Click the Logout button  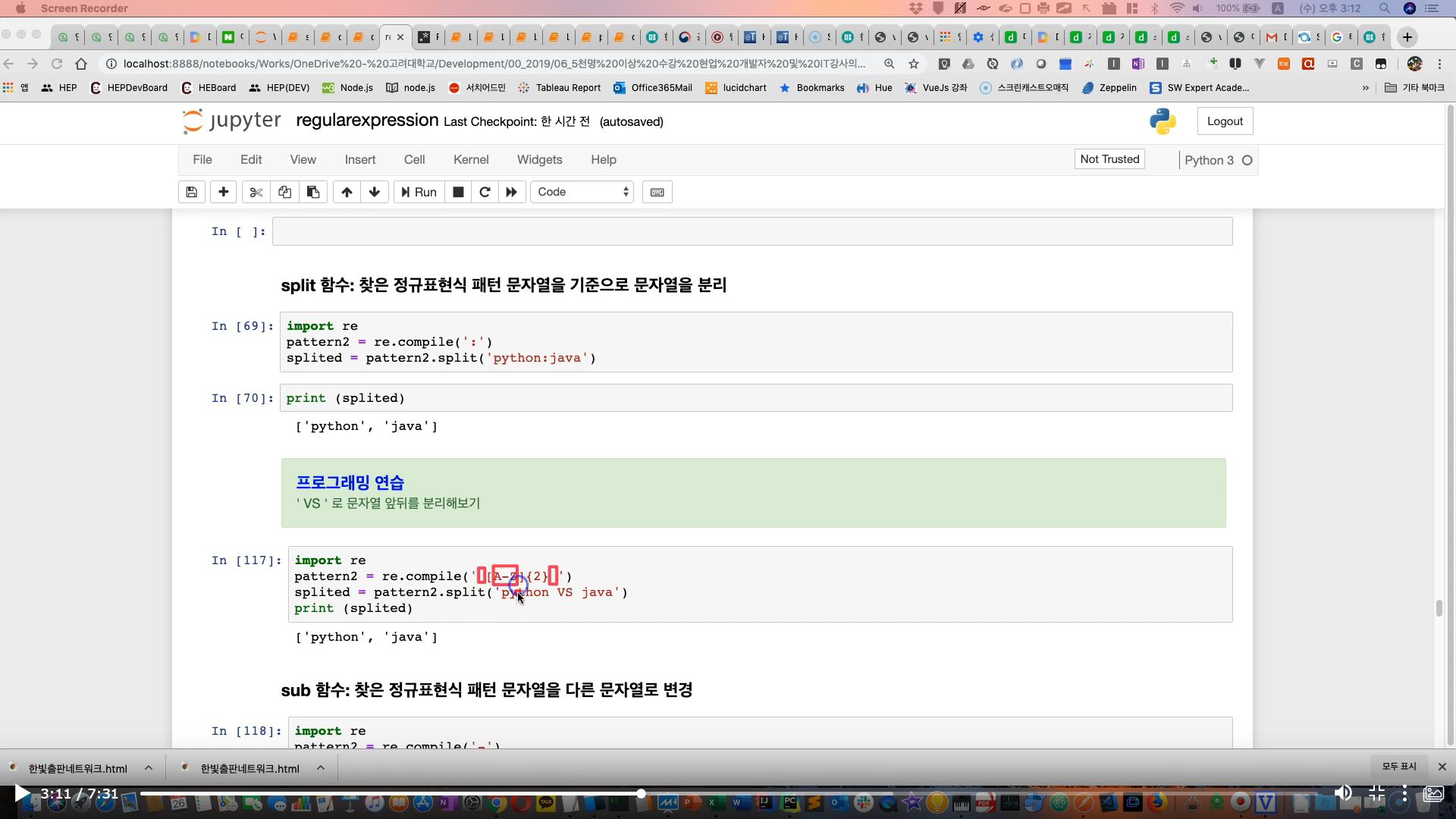1225,121
